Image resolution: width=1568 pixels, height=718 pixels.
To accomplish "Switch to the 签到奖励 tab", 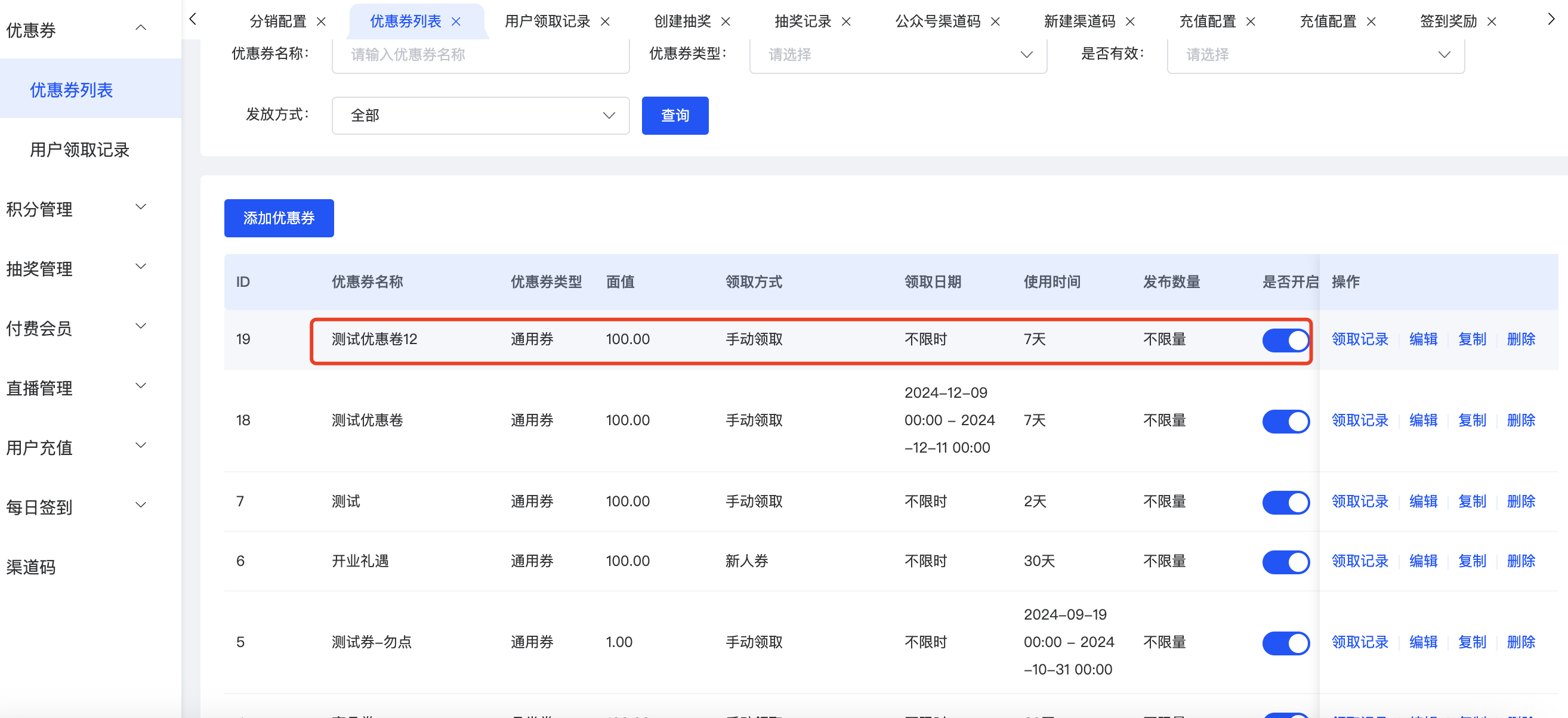I will 1449,22.
